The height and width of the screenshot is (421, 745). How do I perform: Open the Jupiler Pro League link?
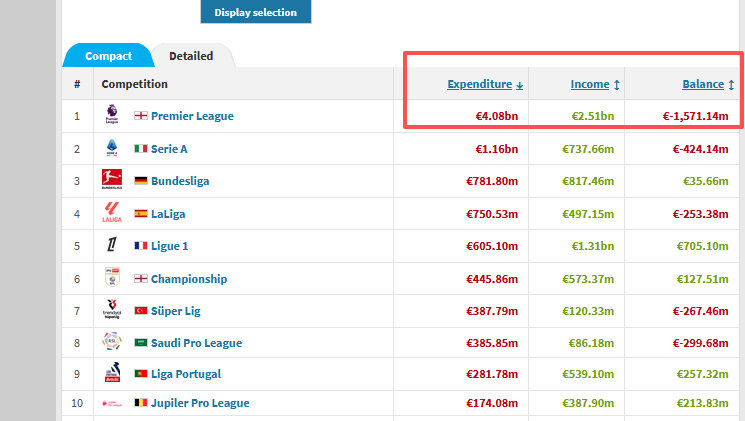click(201, 403)
